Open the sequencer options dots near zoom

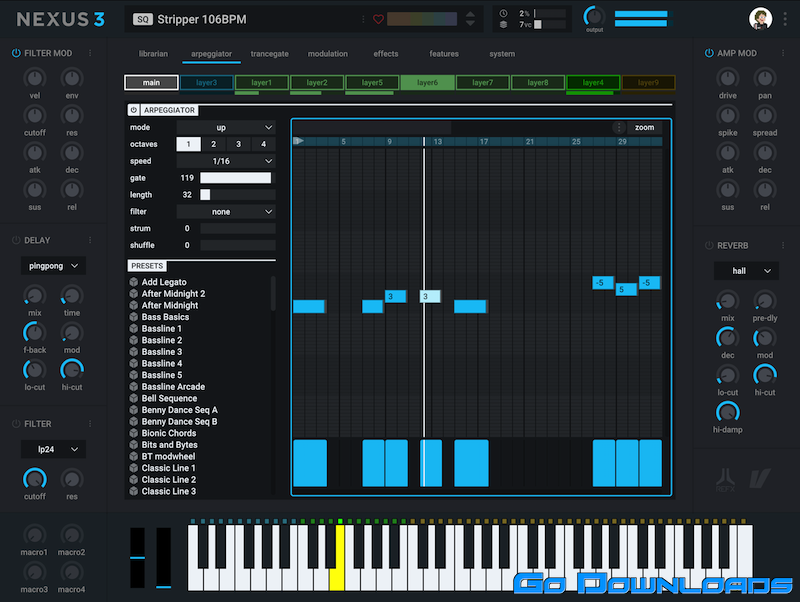[619, 128]
